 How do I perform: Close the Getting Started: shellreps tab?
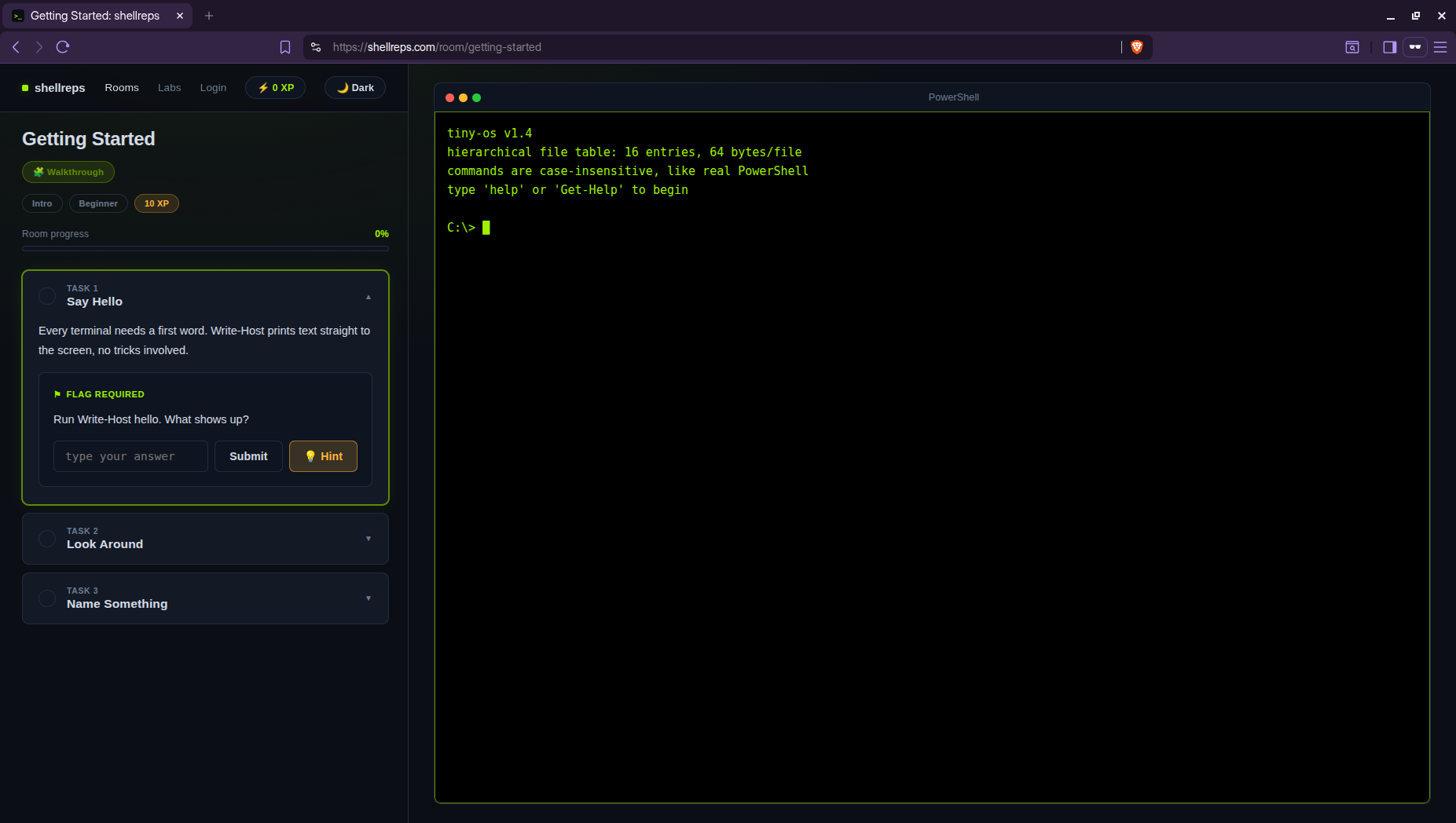pos(180,16)
